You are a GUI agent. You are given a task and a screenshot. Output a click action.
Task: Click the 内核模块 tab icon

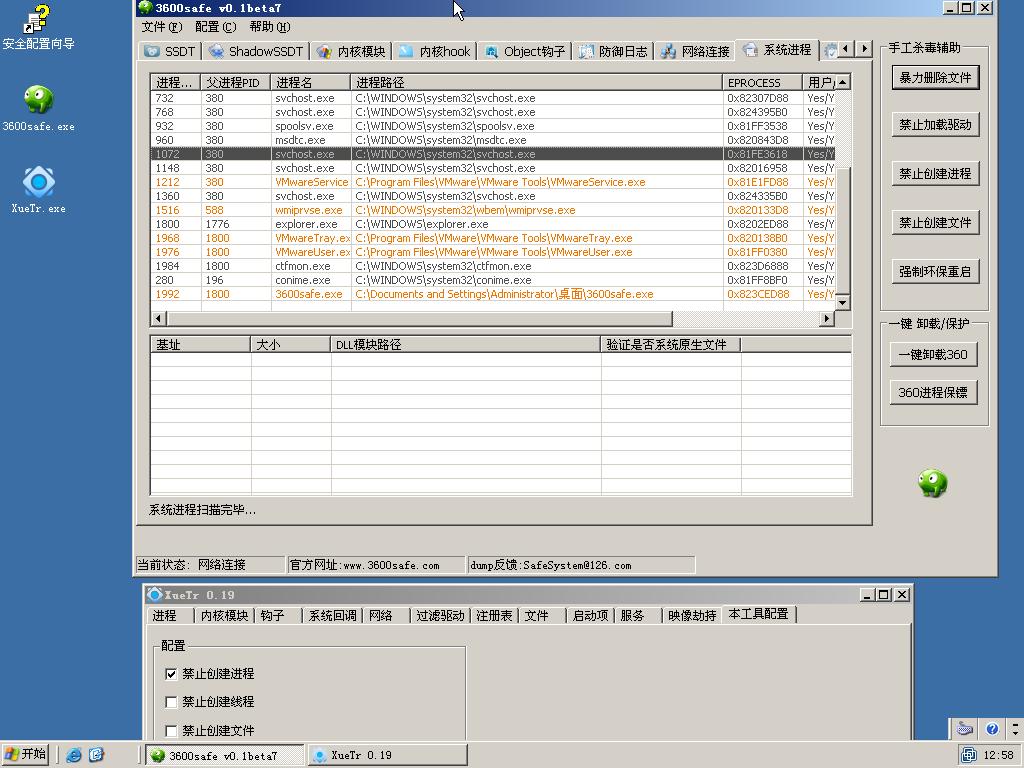pyautogui.click(x=325, y=51)
